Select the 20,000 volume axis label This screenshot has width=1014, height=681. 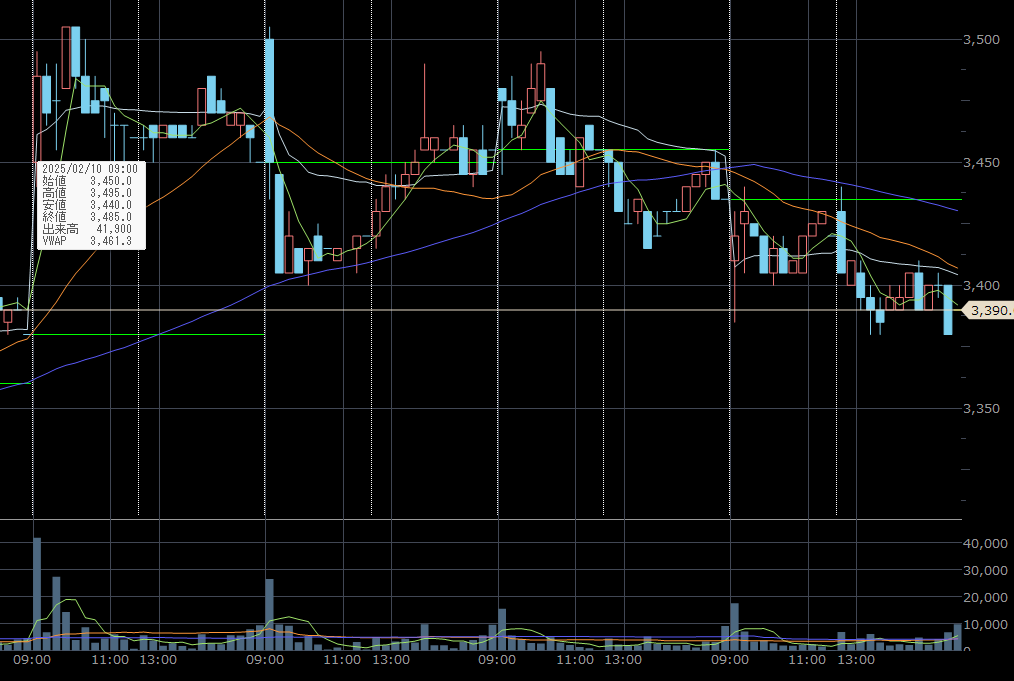tap(985, 598)
